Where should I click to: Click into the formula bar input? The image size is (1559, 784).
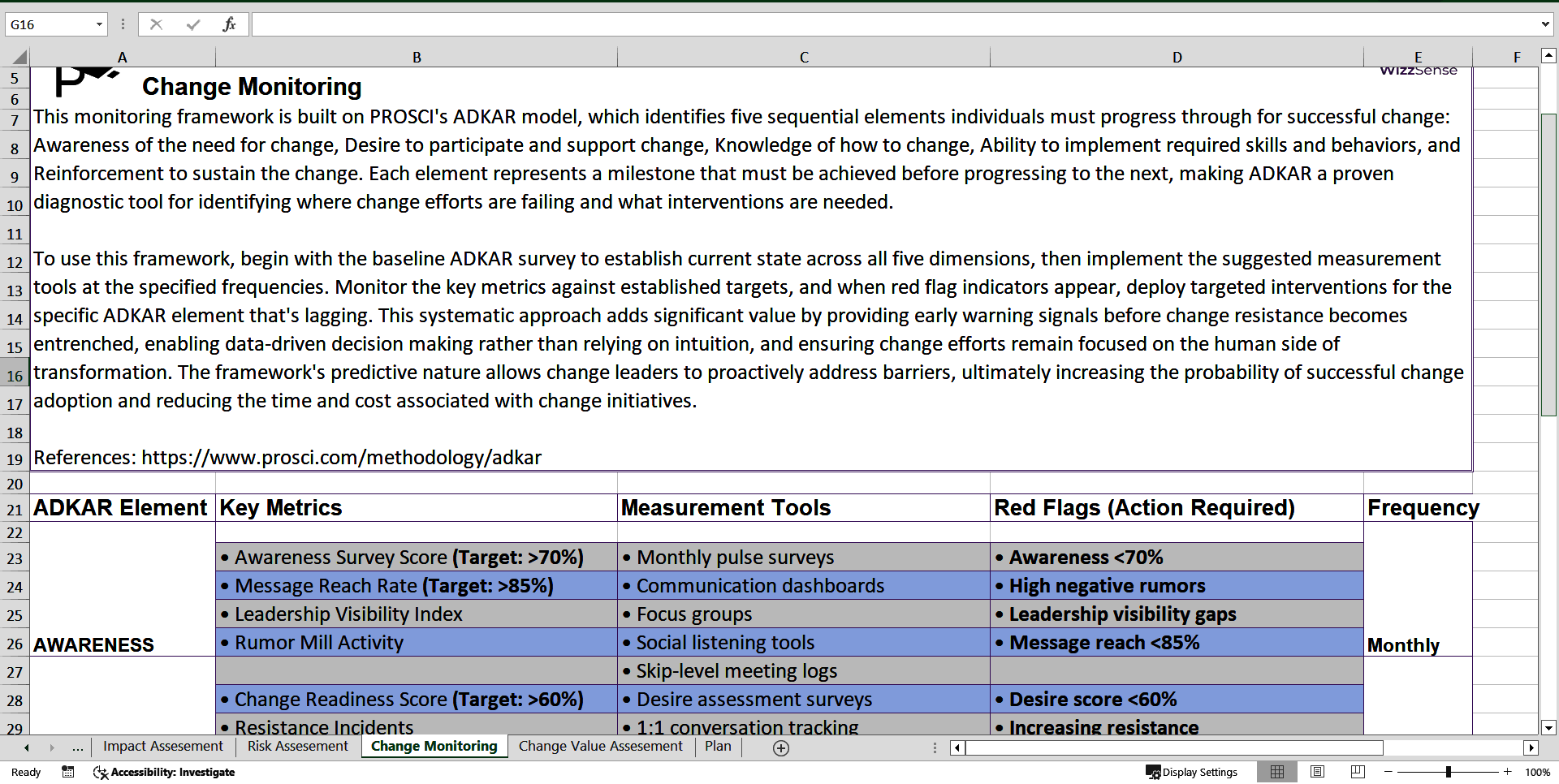tap(893, 24)
